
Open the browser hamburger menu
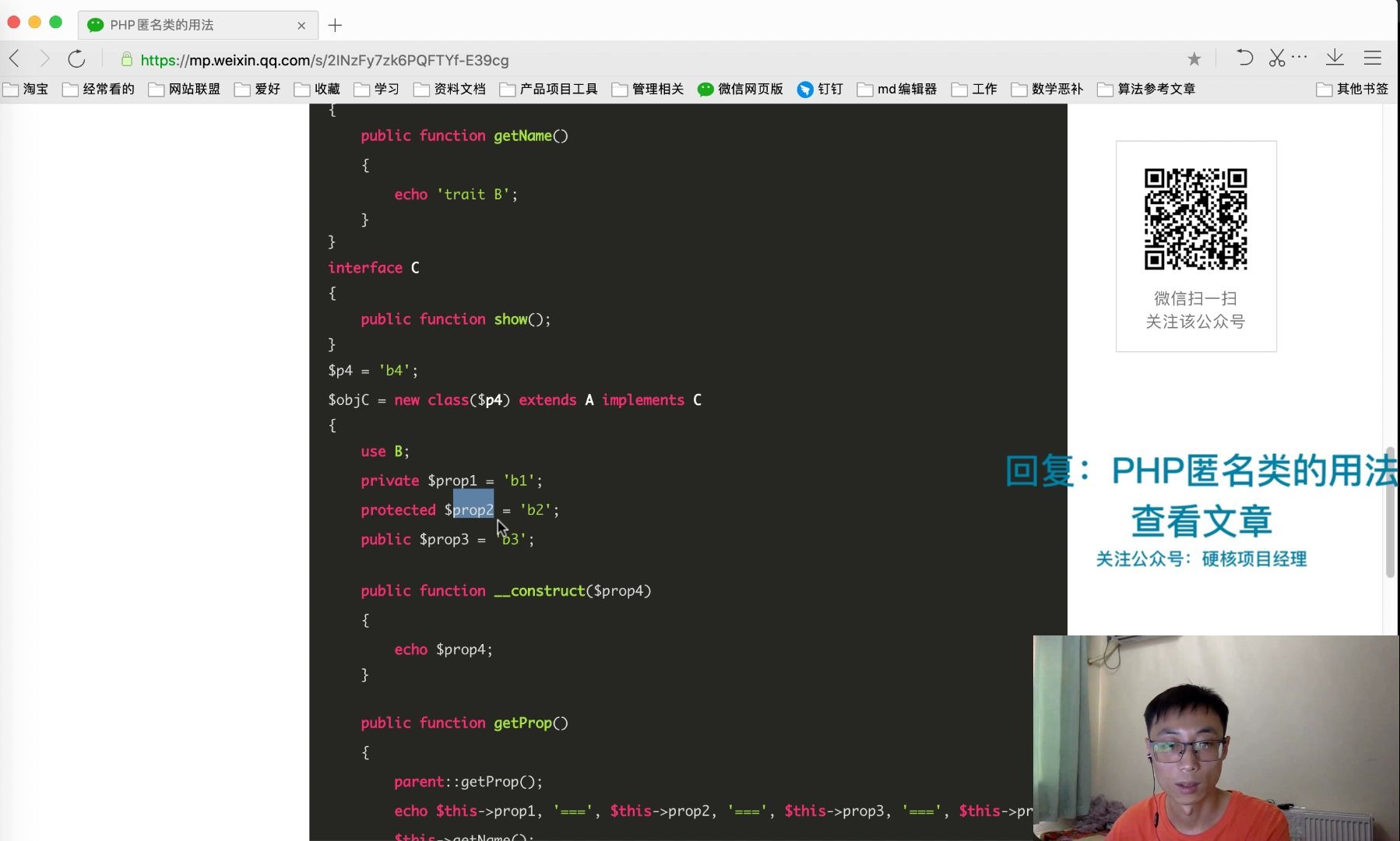point(1373,58)
